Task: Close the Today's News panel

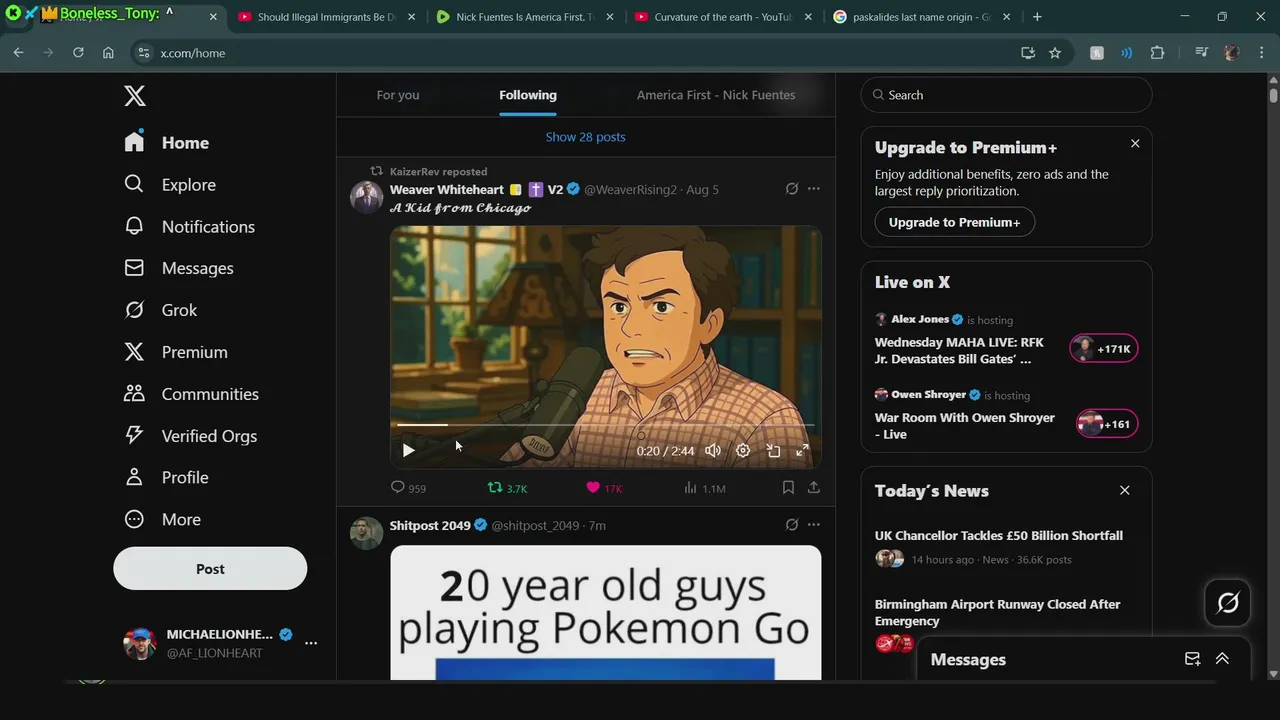Action: coord(1125,491)
